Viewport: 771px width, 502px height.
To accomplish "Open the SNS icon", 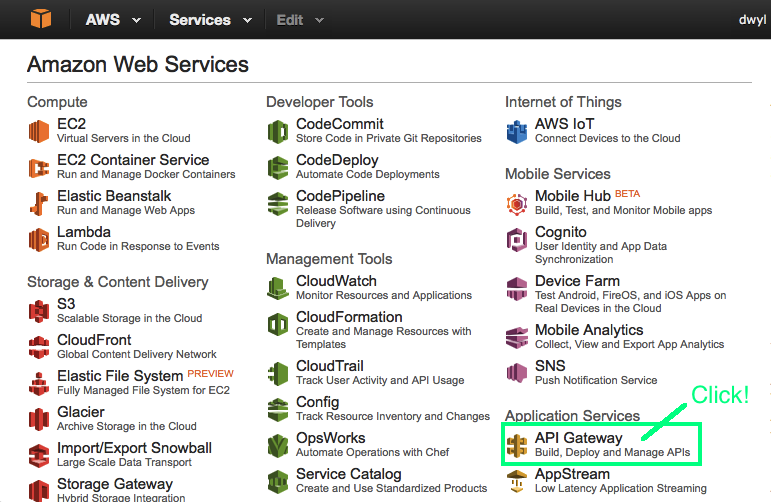I will [517, 373].
